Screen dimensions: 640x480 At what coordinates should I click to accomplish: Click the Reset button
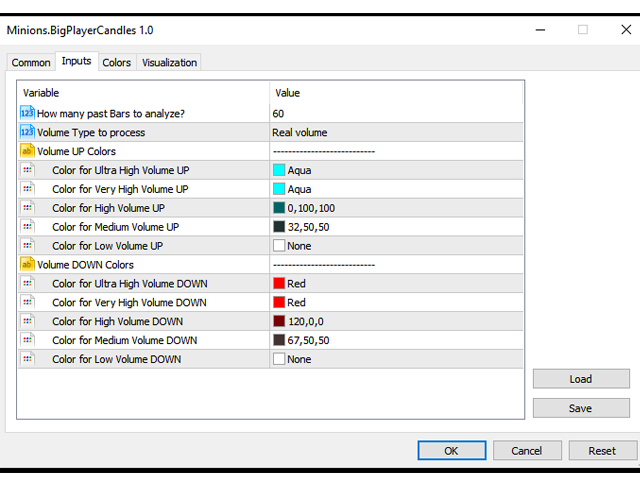[x=602, y=450]
